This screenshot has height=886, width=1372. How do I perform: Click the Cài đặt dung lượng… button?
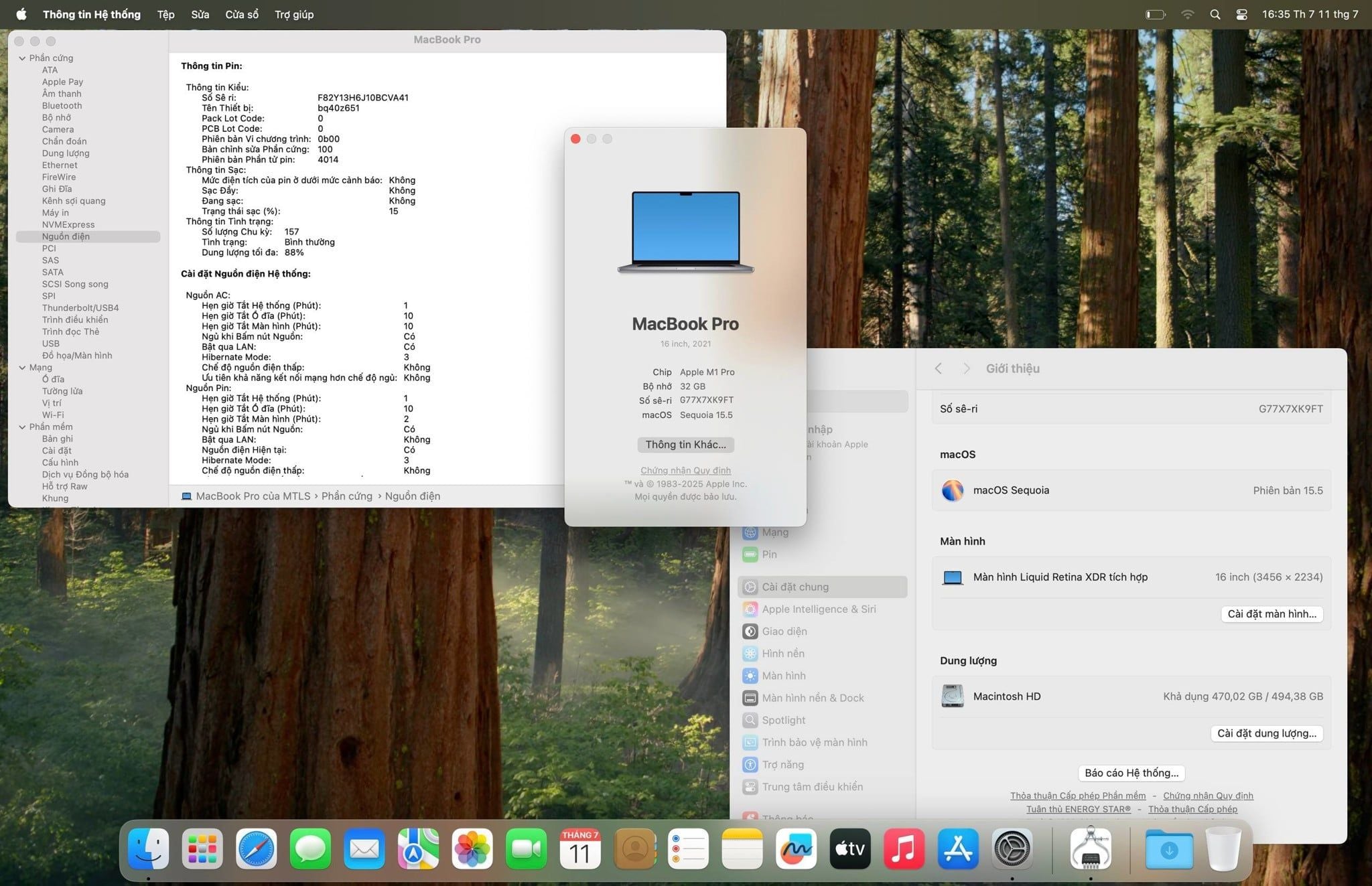(1266, 733)
